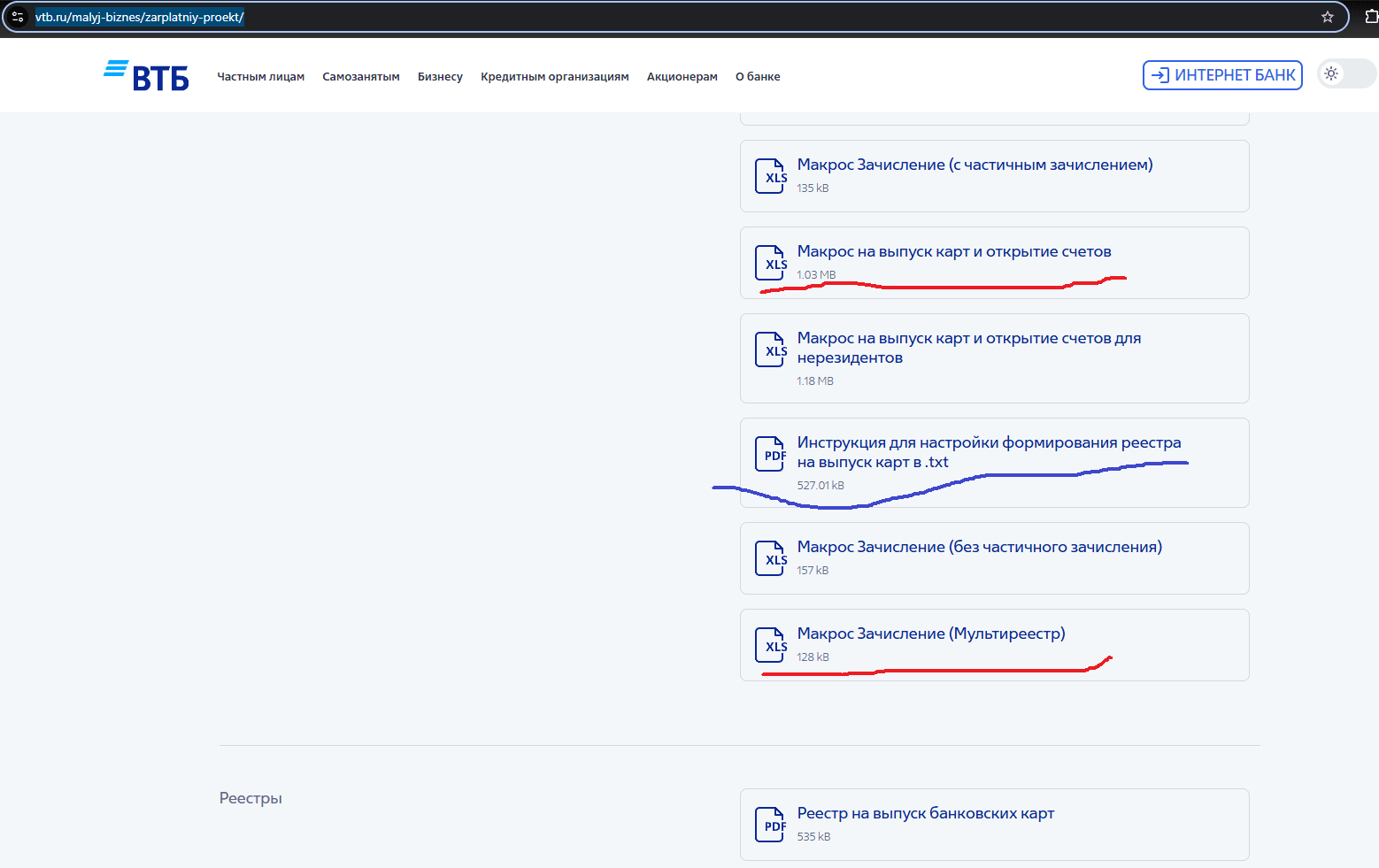Click XLS icon for Макрос Зачисление с частичным зачислением
Image resolution: width=1379 pixels, height=868 pixels.
[x=770, y=176]
